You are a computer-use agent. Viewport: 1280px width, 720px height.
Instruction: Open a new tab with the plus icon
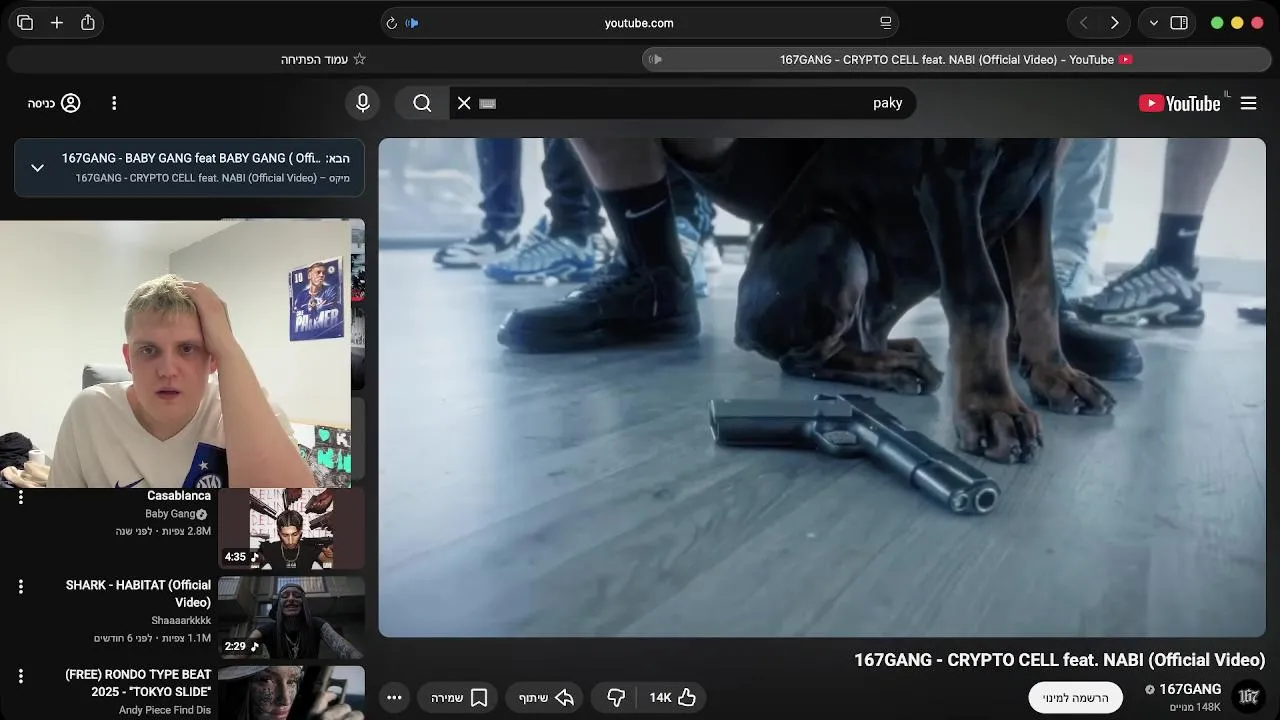57,23
